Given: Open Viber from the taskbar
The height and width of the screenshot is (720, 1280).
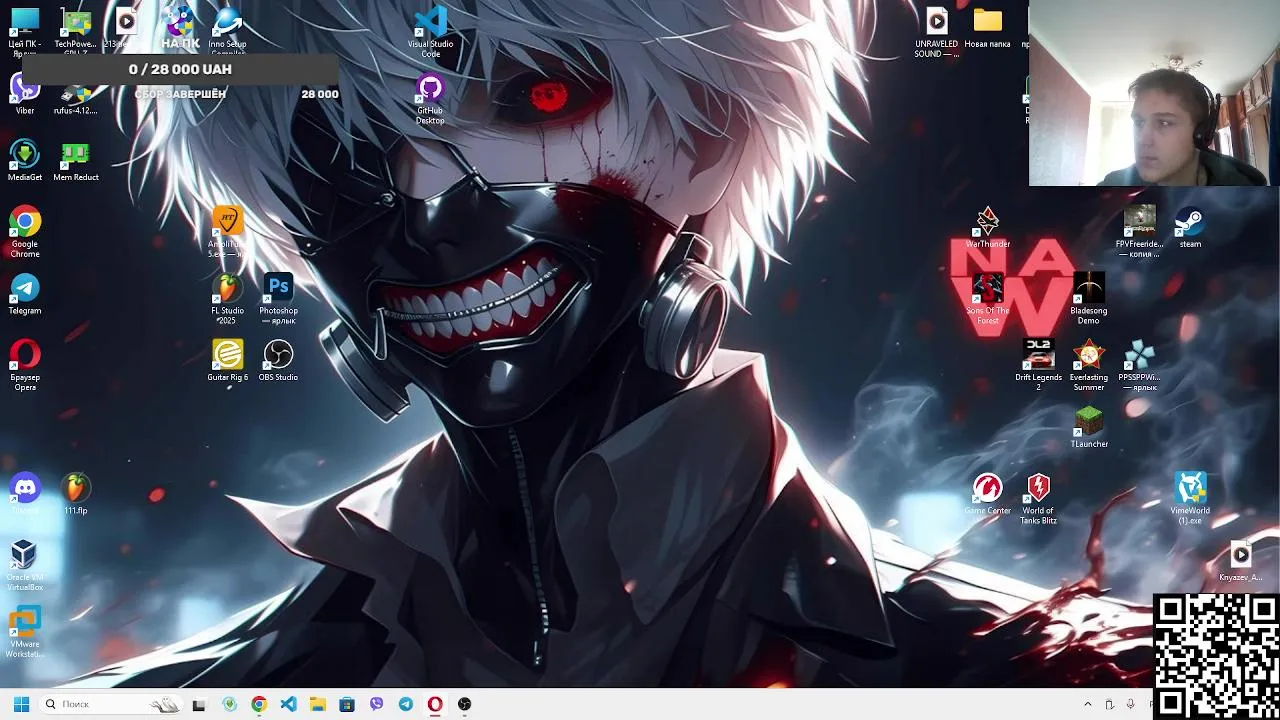Looking at the screenshot, I should point(376,704).
